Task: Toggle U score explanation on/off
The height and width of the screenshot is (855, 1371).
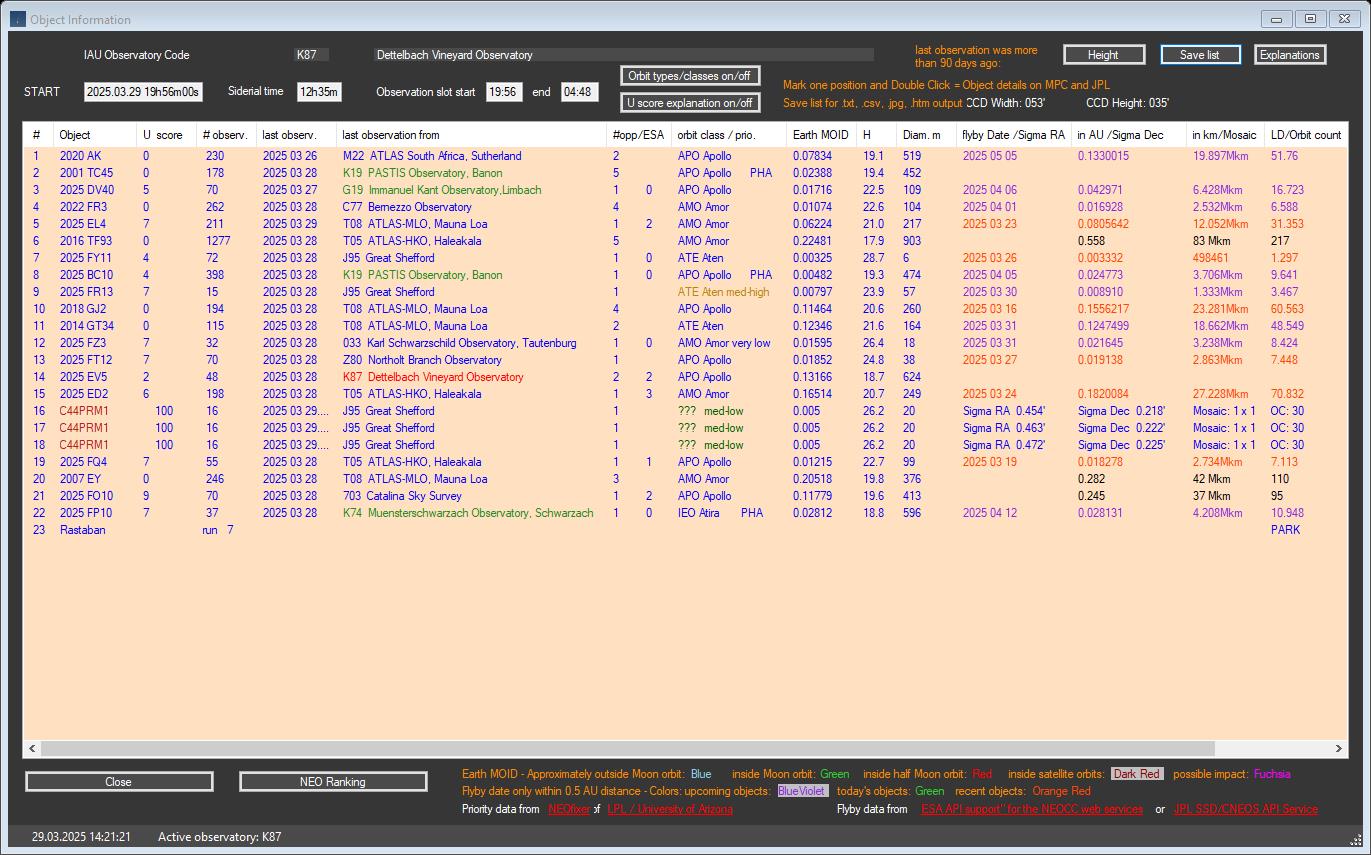Action: (x=689, y=102)
